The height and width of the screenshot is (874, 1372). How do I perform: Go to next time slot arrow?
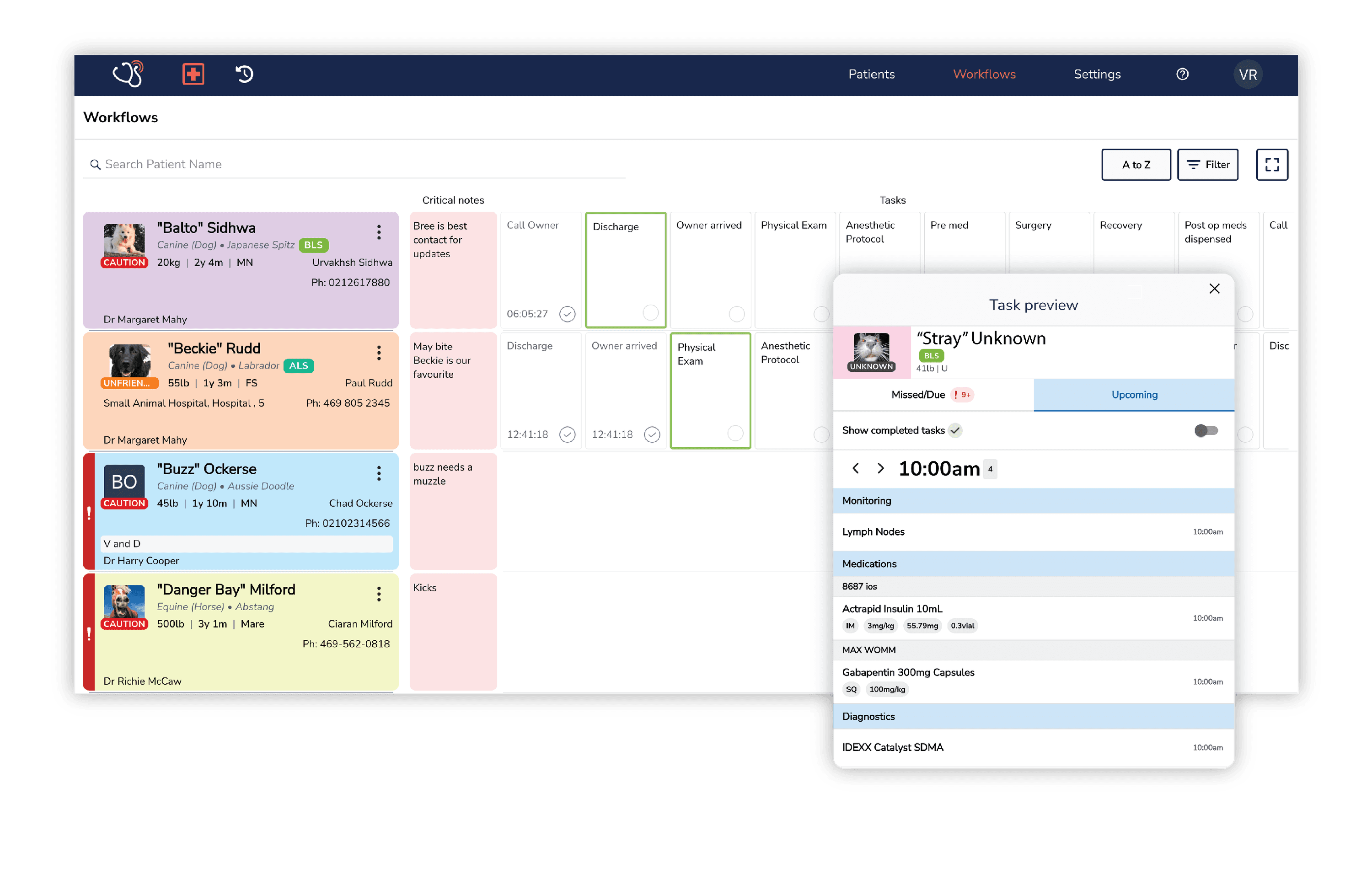point(880,468)
